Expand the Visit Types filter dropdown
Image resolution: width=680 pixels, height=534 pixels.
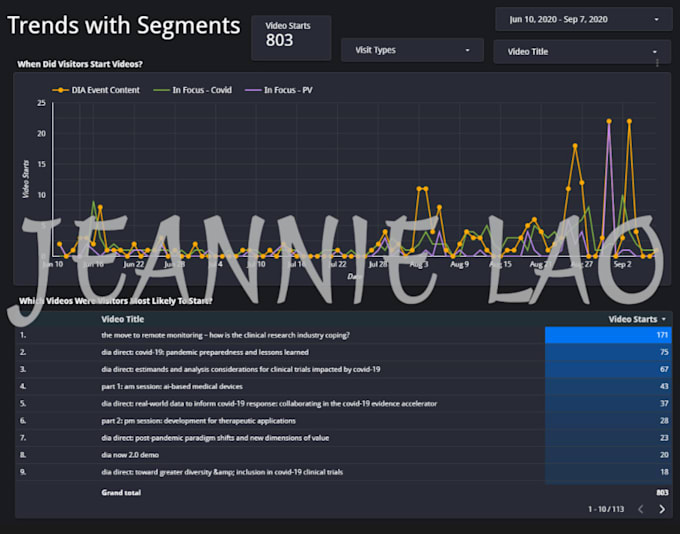click(412, 50)
